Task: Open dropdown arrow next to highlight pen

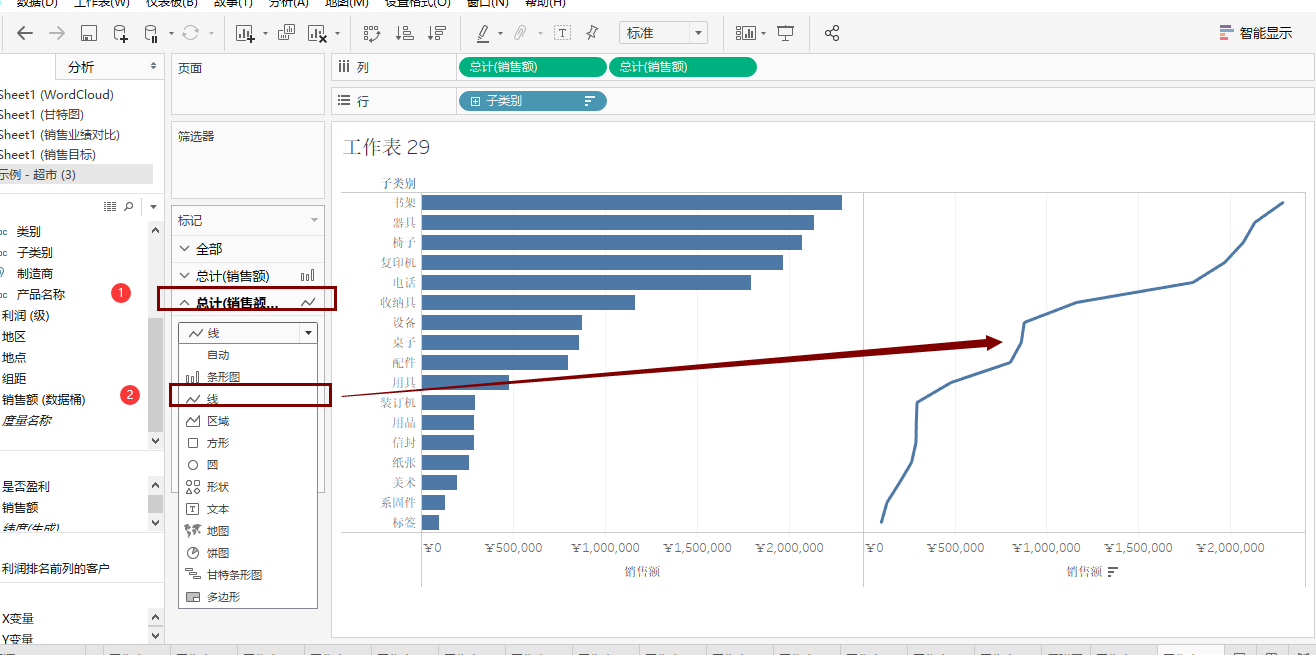Action: [500, 34]
